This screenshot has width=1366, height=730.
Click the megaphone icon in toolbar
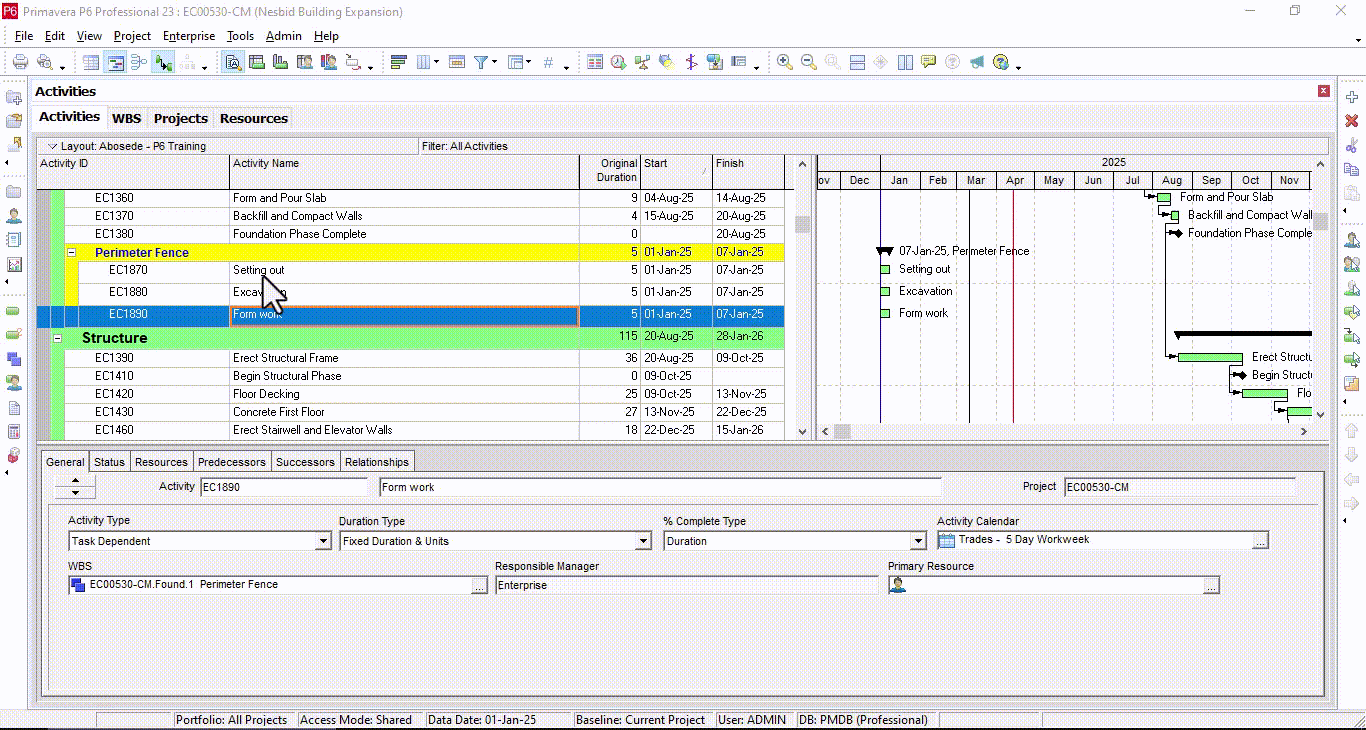[976, 62]
